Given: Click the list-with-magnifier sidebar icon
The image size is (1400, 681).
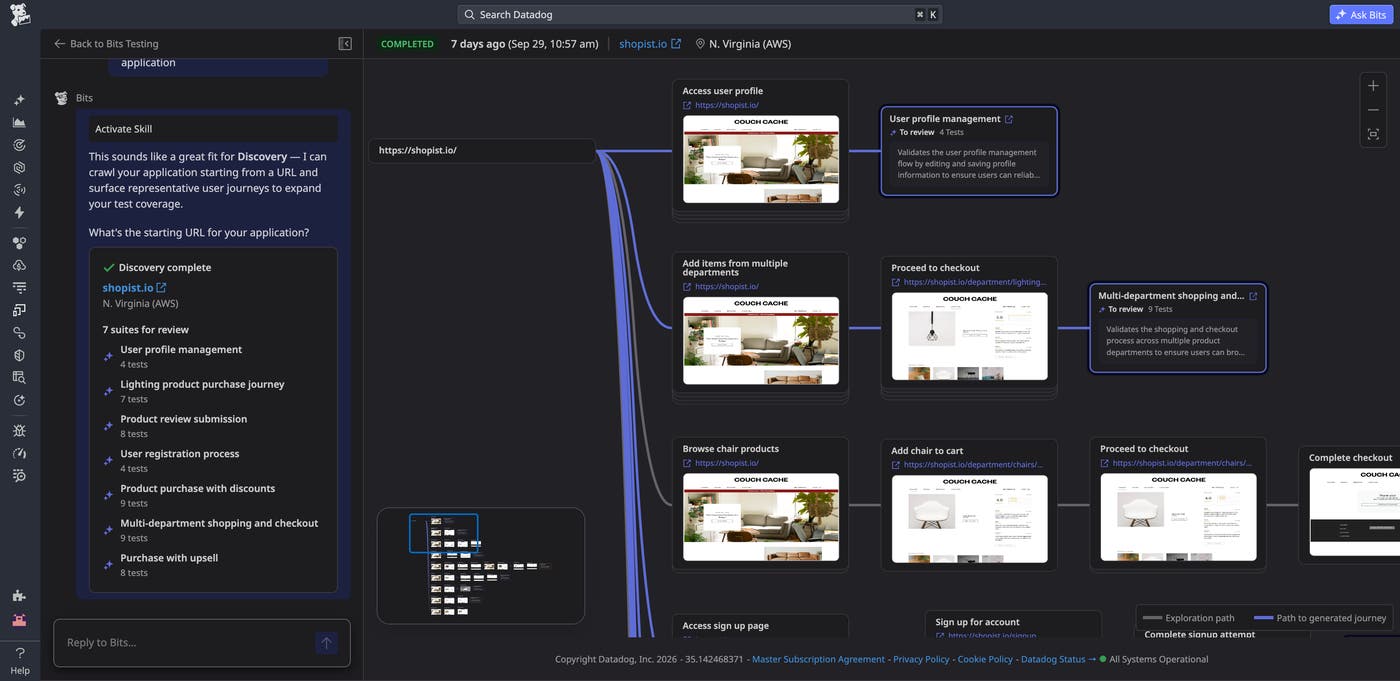Looking at the screenshot, I should tap(19, 475).
